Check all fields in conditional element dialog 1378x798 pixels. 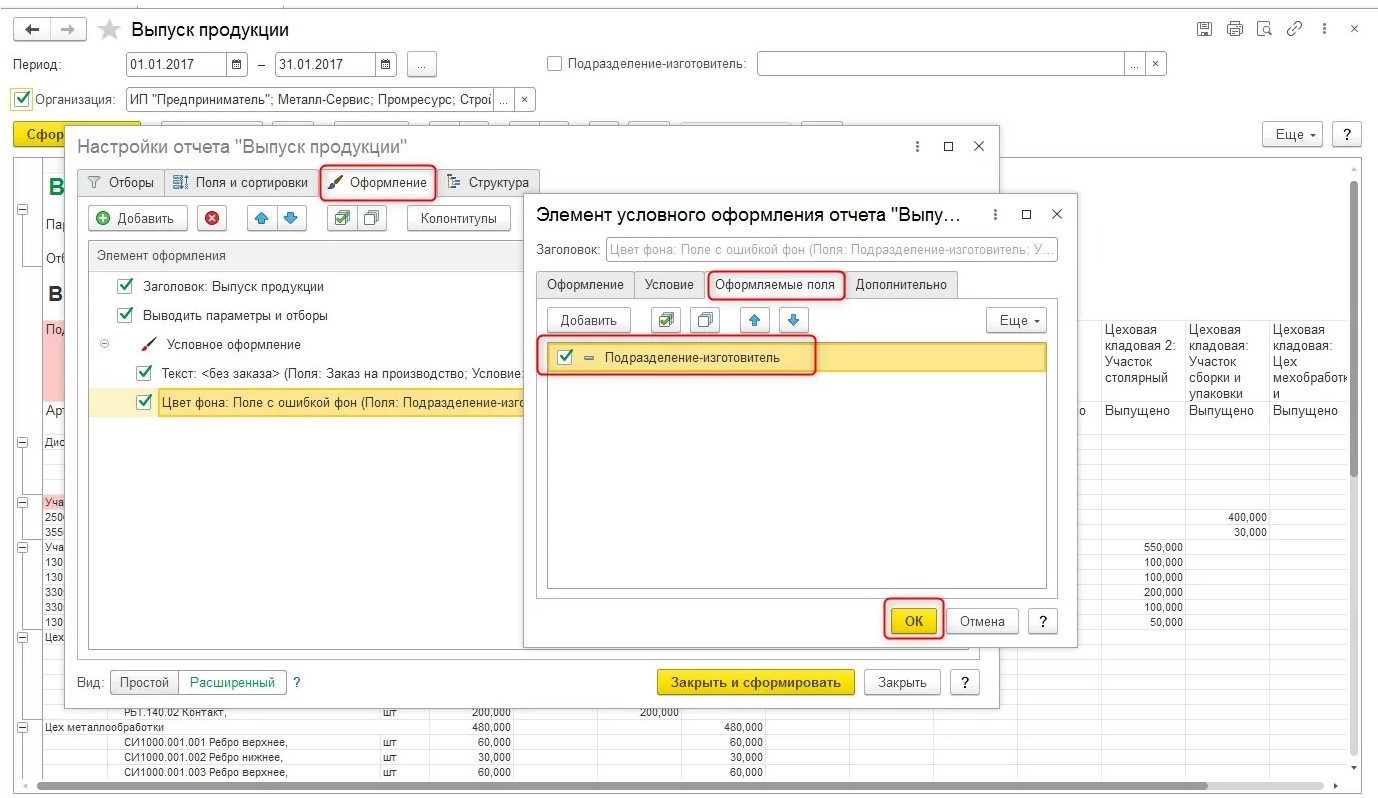click(x=665, y=320)
